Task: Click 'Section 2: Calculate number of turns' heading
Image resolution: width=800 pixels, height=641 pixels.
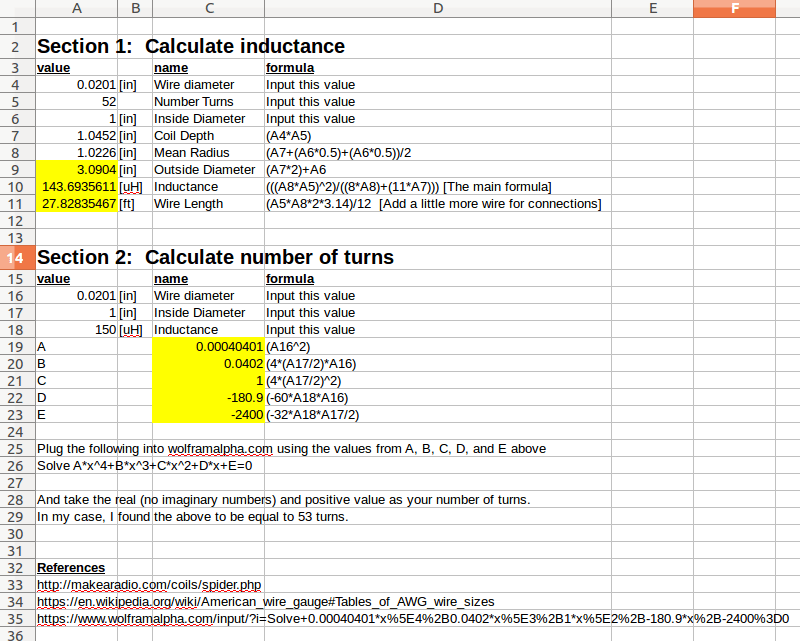Action: 215,257
